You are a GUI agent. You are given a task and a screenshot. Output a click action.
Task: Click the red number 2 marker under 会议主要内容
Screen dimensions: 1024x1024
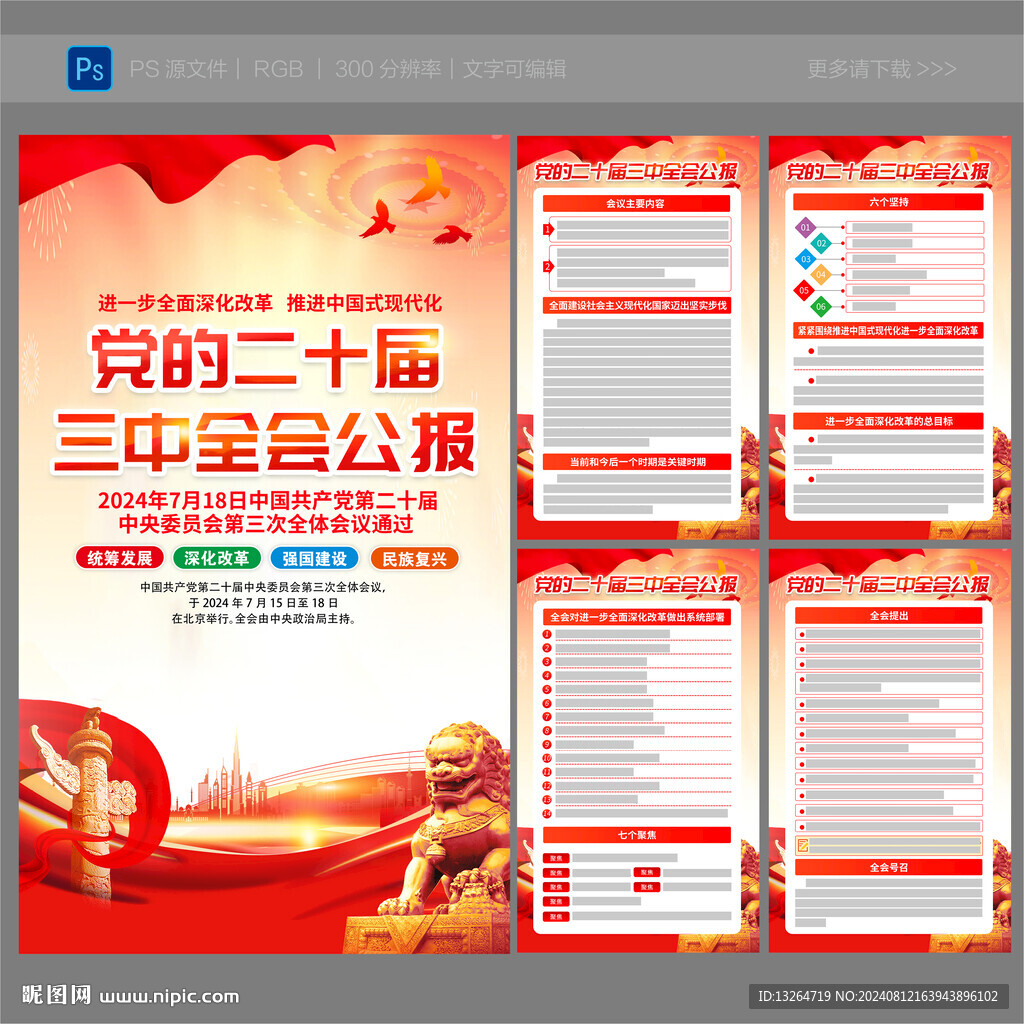[x=548, y=266]
